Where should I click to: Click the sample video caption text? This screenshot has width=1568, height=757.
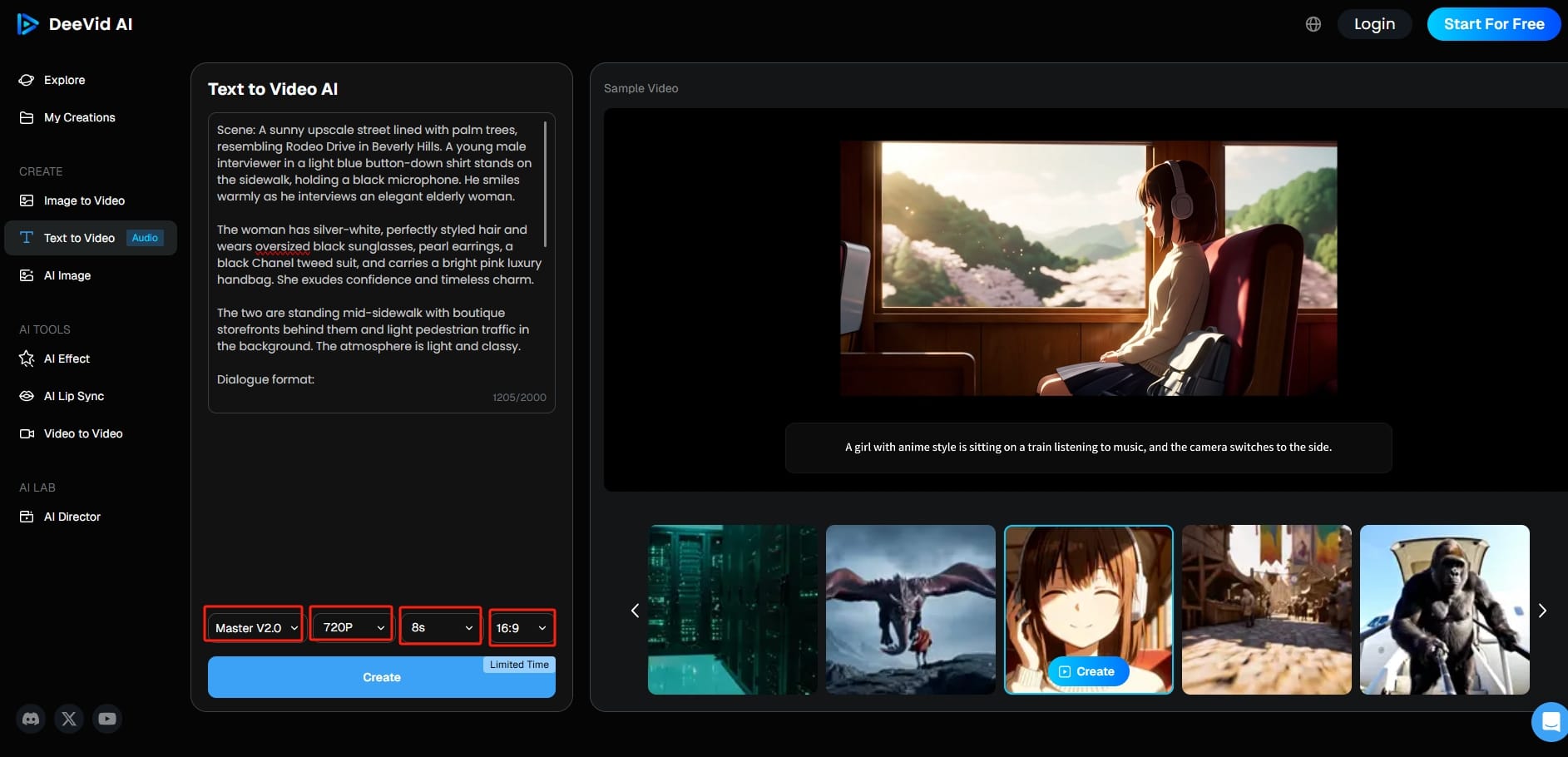(x=1088, y=448)
